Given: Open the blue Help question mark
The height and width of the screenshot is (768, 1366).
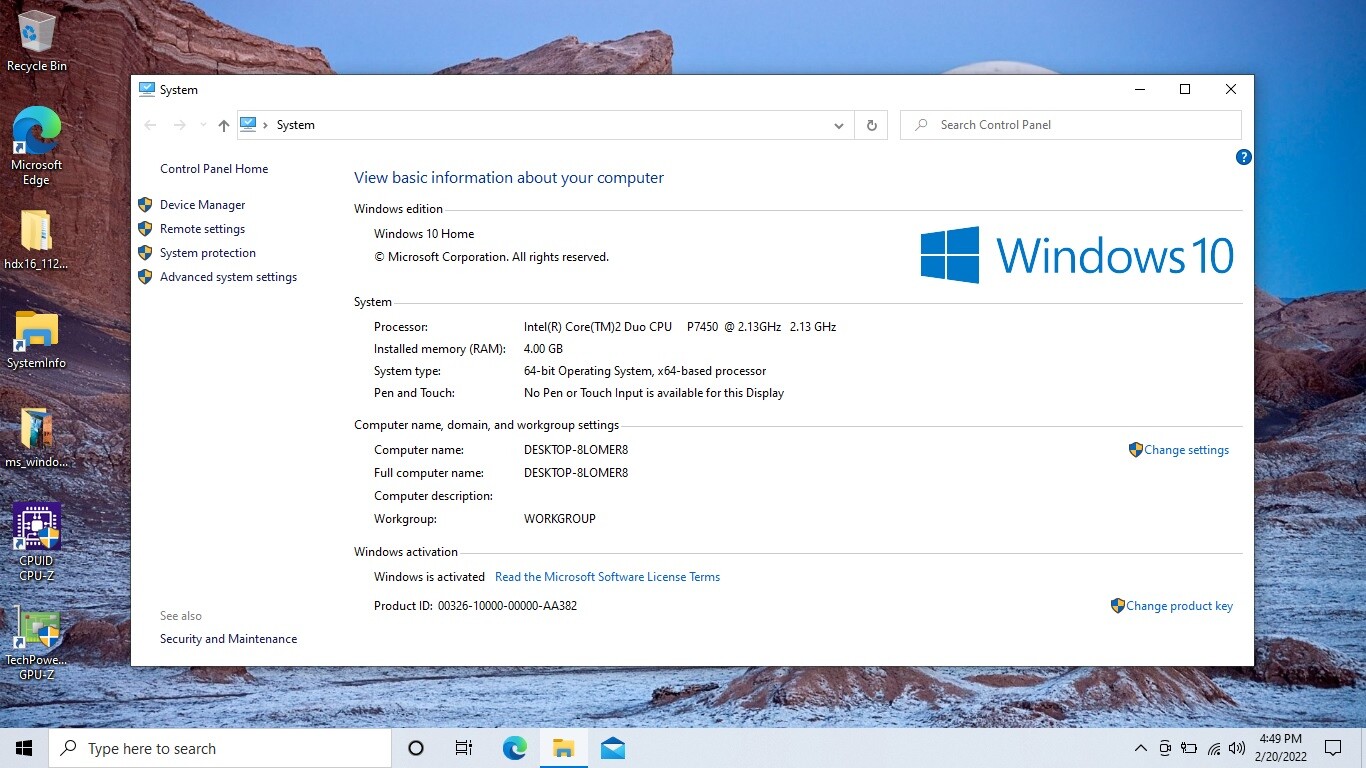Looking at the screenshot, I should (x=1243, y=157).
